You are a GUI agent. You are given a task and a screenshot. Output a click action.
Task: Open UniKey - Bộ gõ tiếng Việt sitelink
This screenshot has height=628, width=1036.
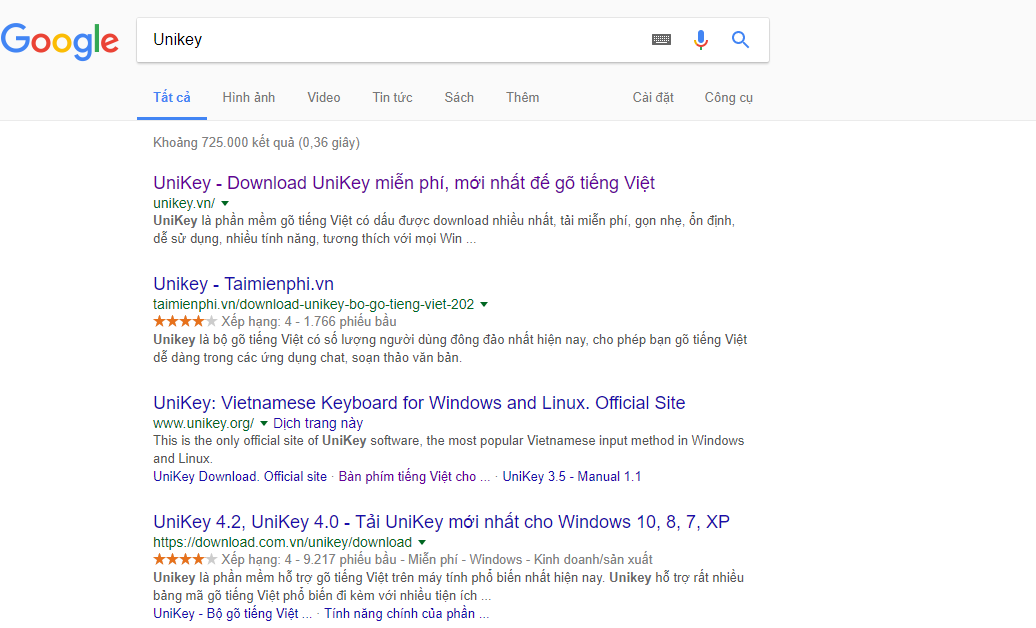tap(233, 614)
